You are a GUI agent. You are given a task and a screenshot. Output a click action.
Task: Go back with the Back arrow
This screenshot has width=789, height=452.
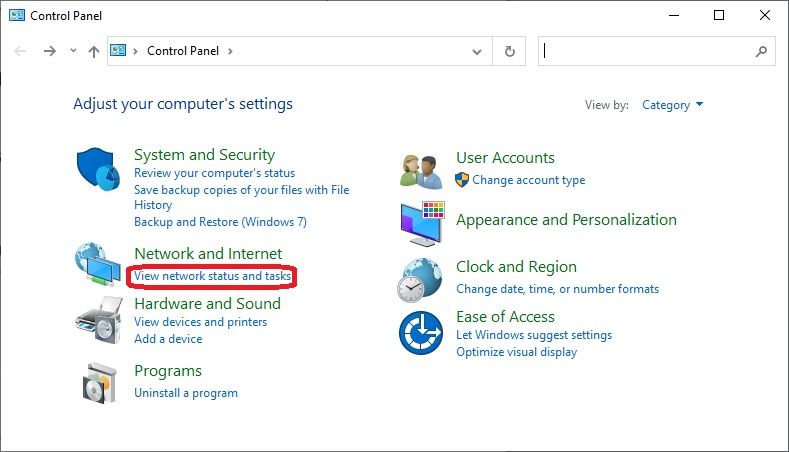point(20,51)
